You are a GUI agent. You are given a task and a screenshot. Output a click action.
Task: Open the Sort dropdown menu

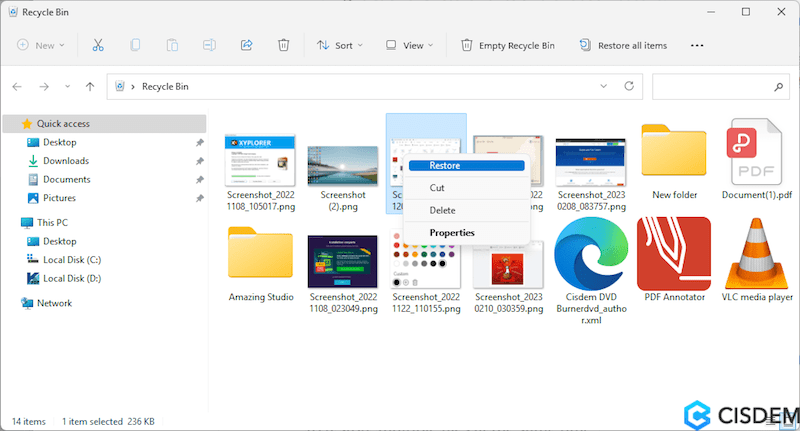340,45
